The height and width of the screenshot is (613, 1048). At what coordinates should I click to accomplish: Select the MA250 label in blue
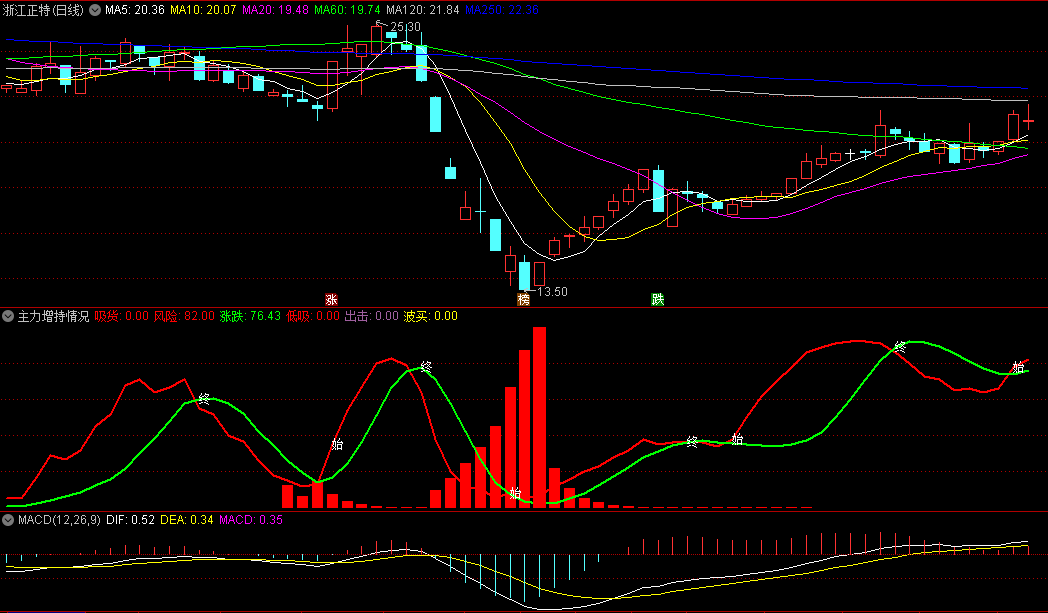click(502, 10)
